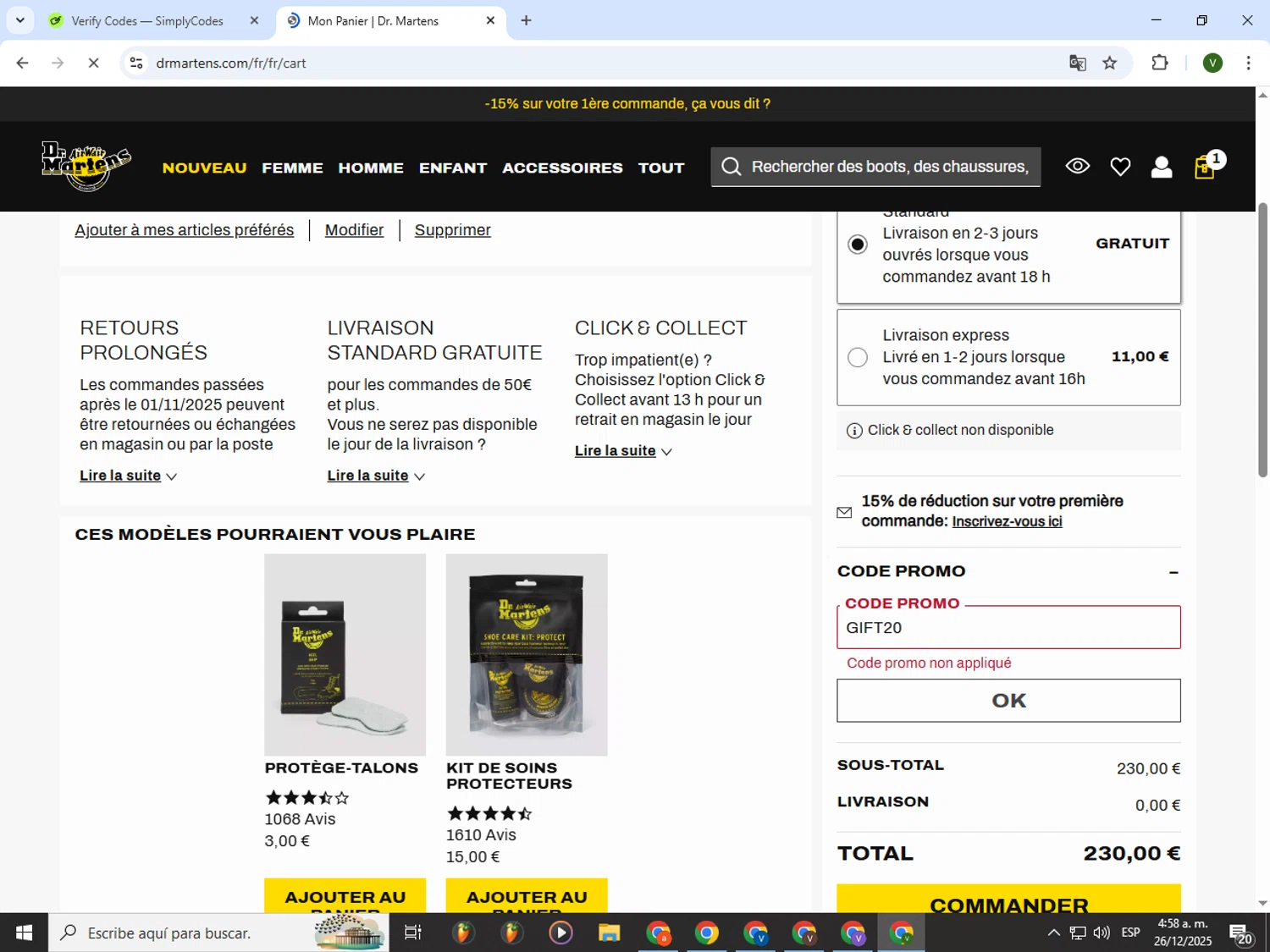Add Protège-talons to cart
This screenshot has height=952, width=1270.
(x=345, y=896)
